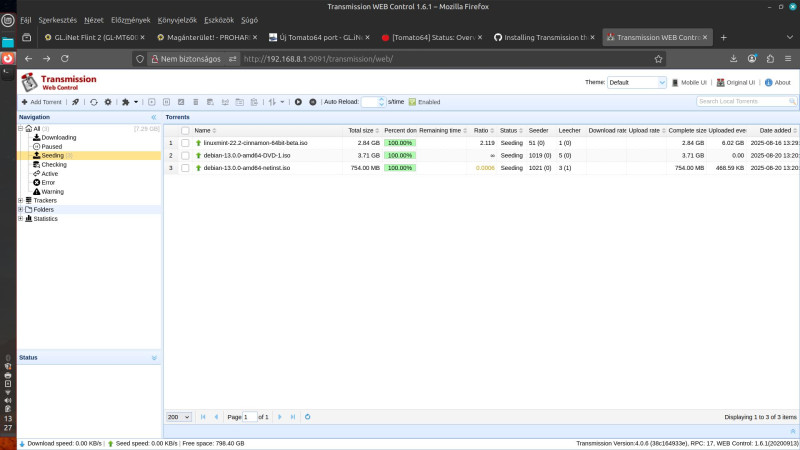Screen dimensions: 800x450
Task: Open the dropdown arrow beside the puzzle-piece icon
Action: pos(136,102)
